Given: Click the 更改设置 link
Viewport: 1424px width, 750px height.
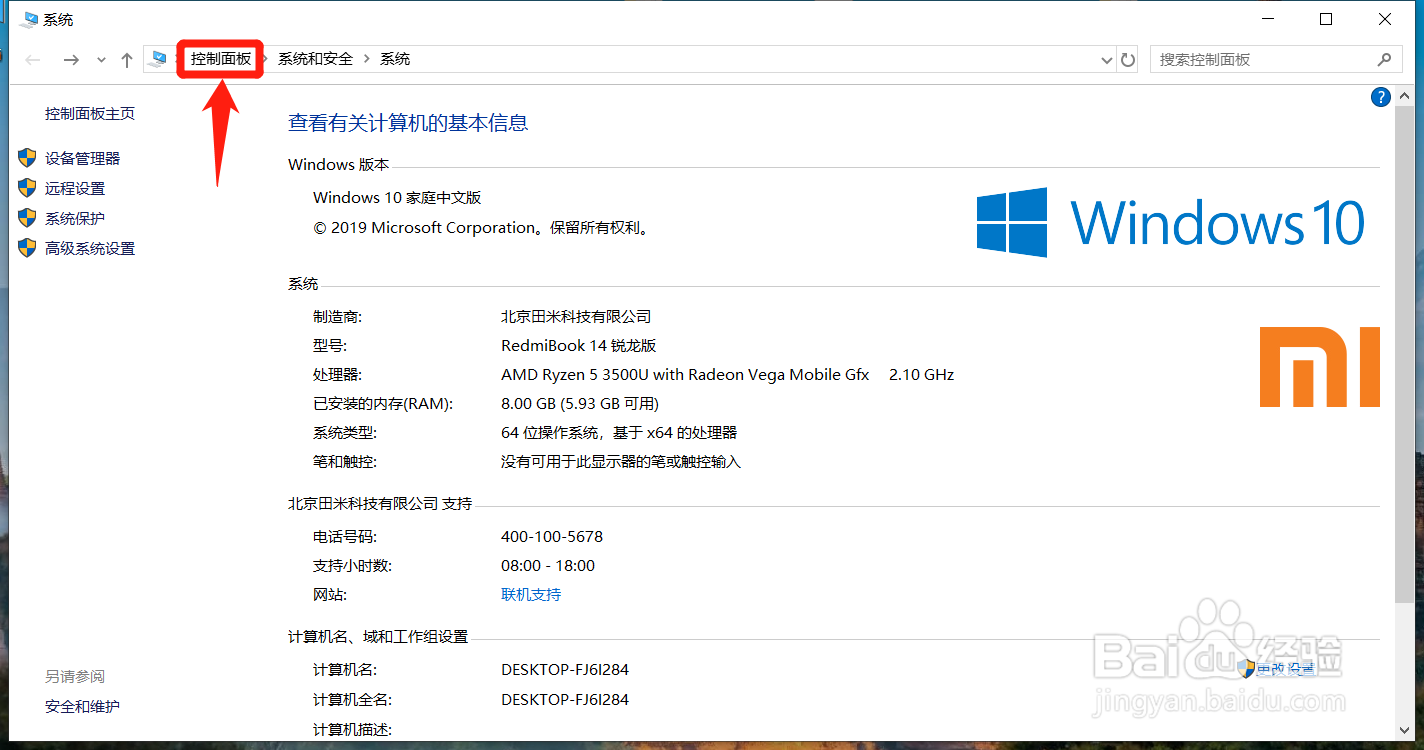Looking at the screenshot, I should coord(1285,668).
